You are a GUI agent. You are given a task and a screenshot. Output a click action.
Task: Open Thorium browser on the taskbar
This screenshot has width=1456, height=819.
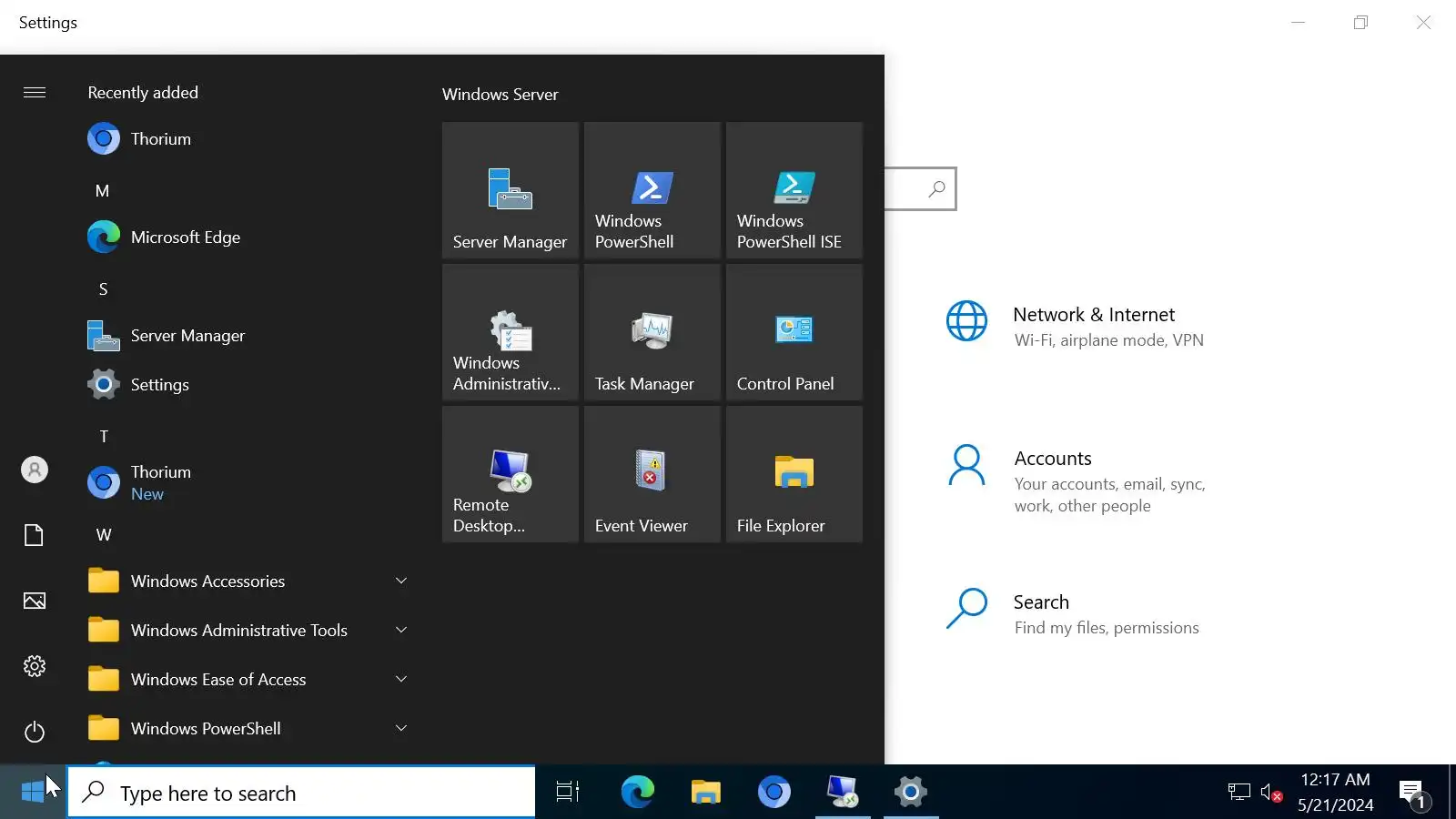pos(774,792)
